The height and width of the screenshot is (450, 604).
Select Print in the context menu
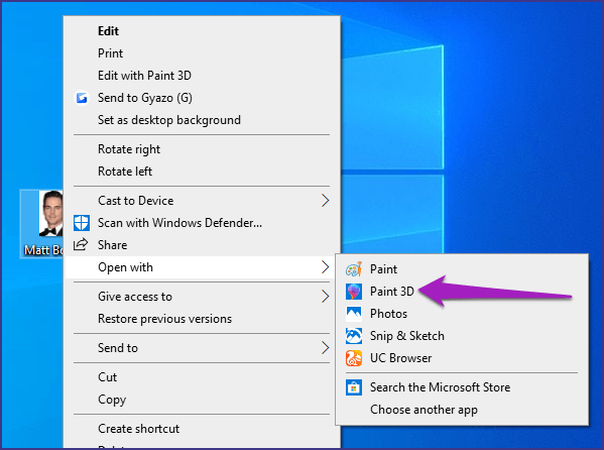tap(202, 53)
